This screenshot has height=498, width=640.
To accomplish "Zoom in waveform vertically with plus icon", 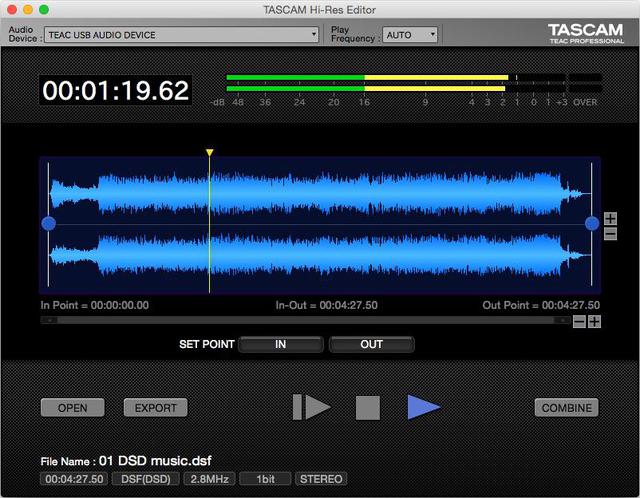I will click(611, 218).
